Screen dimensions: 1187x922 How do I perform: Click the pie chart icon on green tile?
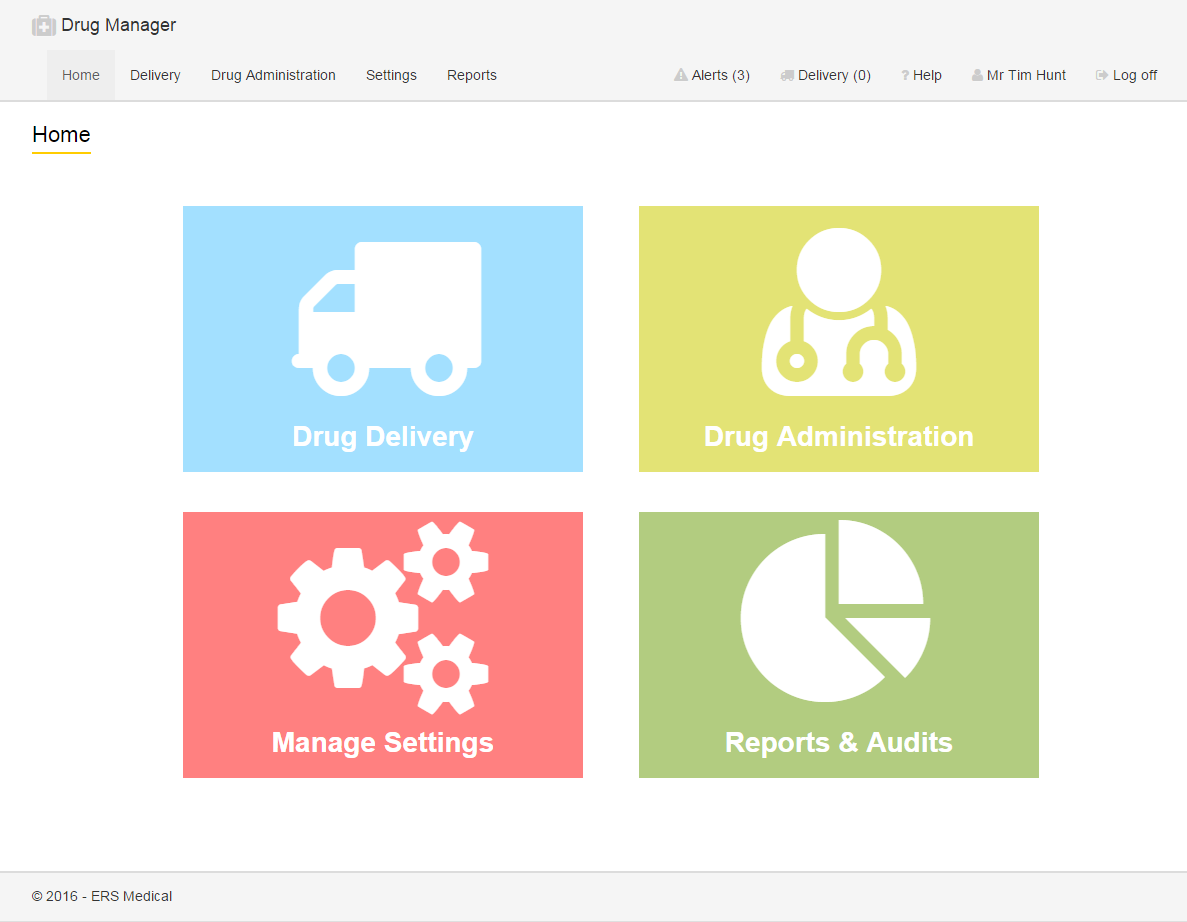835,610
